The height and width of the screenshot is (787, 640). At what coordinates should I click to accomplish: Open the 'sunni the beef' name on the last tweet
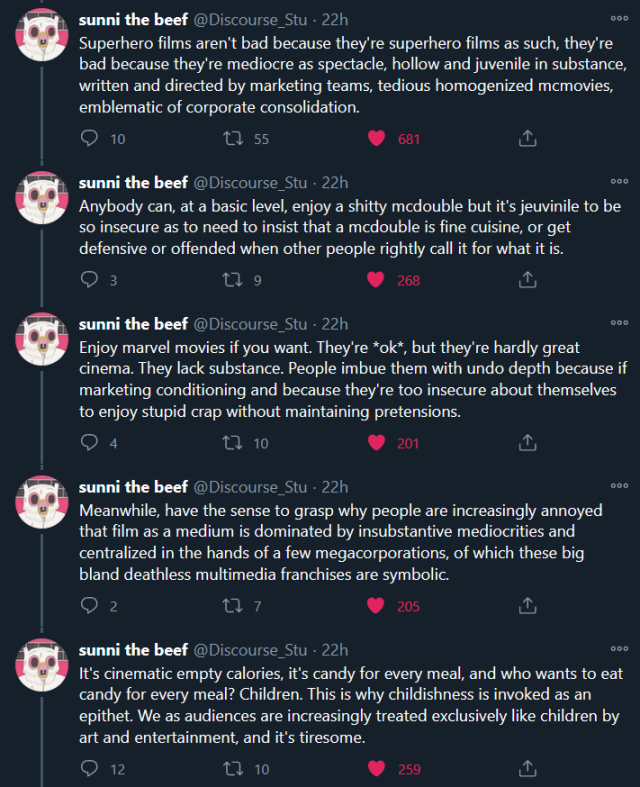pos(133,650)
